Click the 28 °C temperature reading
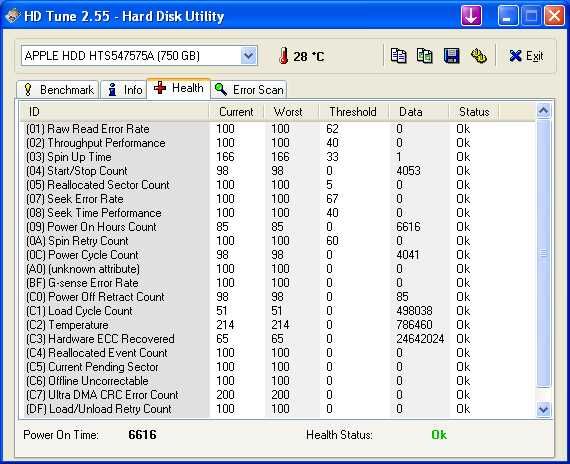Screen dimensions: 570x464 (309, 56)
